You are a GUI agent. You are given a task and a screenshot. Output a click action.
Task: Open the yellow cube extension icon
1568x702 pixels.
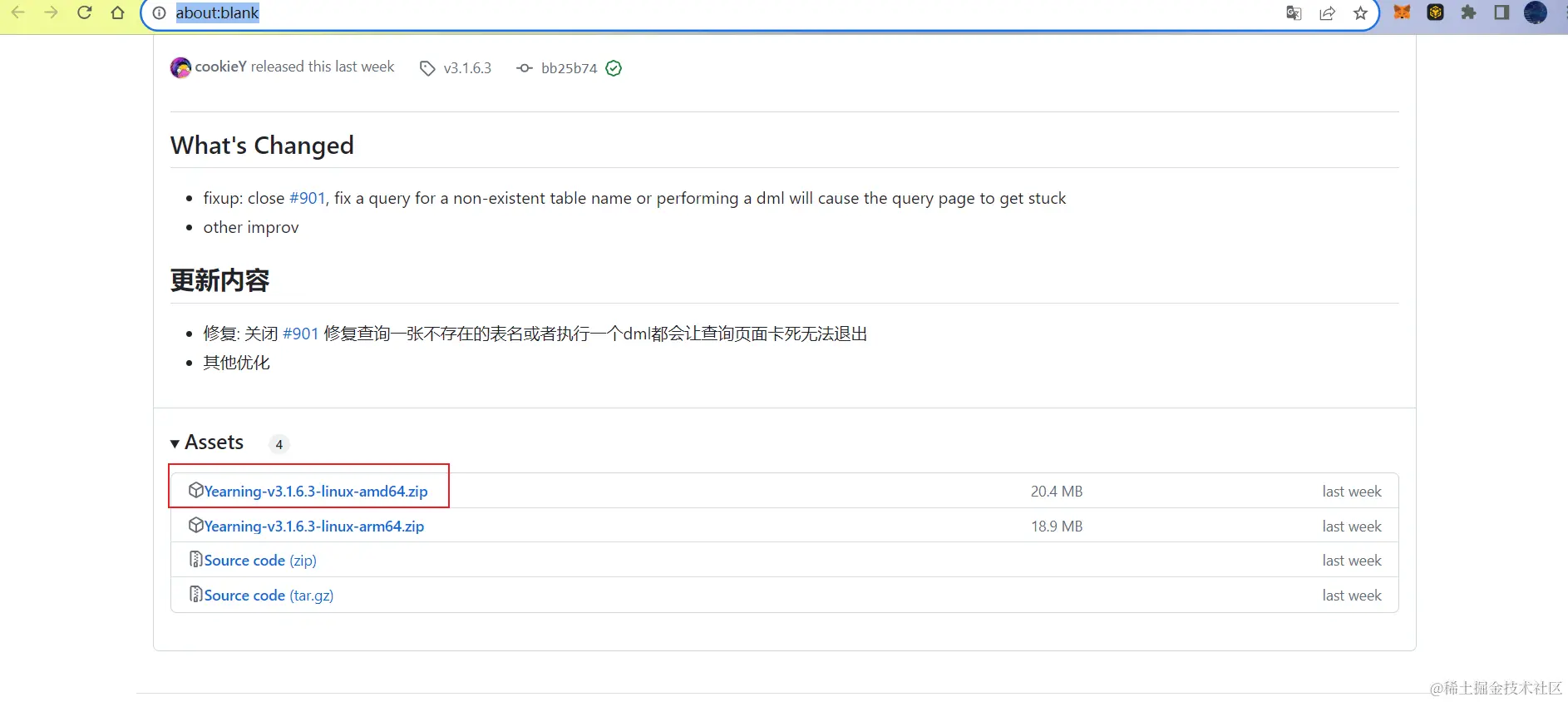1435,12
